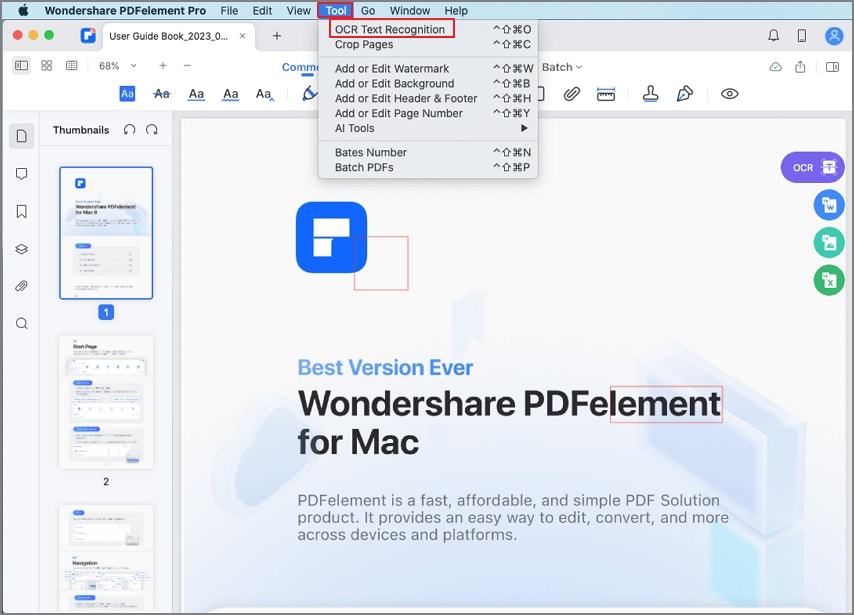Viewport: 854px width, 615px height.
Task: Convert to Excel floating button
Action: click(x=829, y=280)
